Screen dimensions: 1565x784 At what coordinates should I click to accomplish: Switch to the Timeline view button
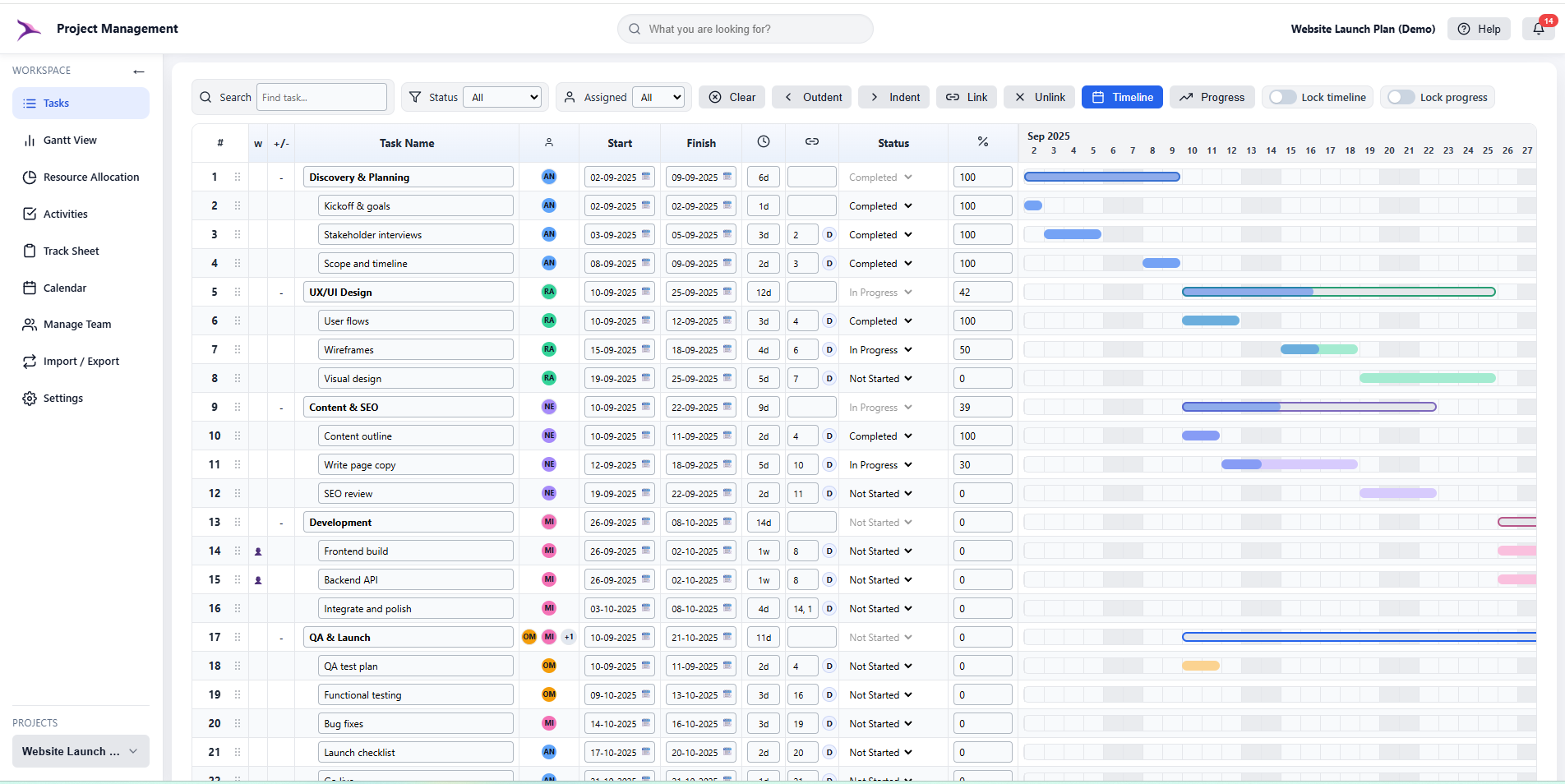(x=1122, y=97)
